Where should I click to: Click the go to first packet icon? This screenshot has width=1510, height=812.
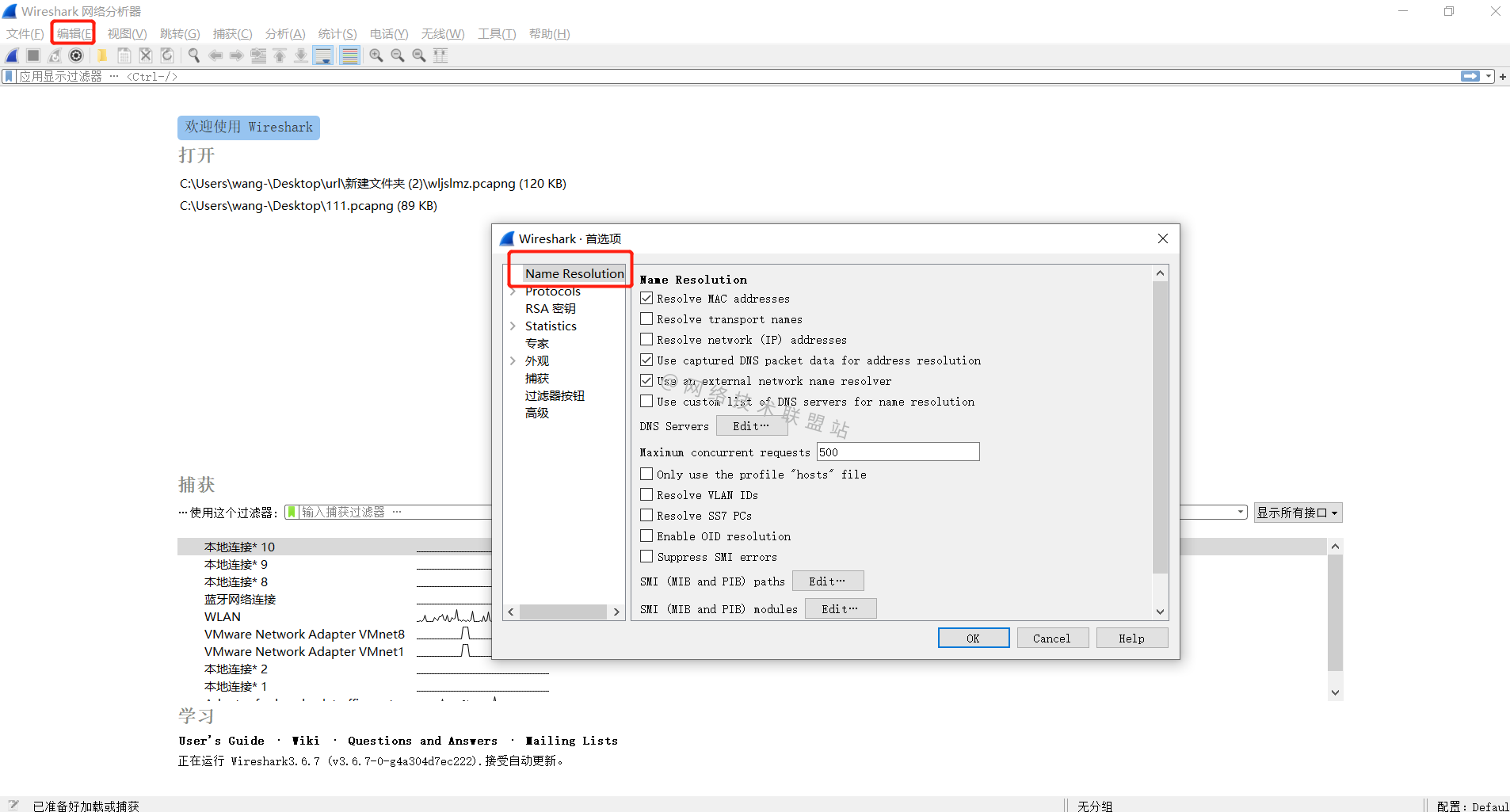280,55
